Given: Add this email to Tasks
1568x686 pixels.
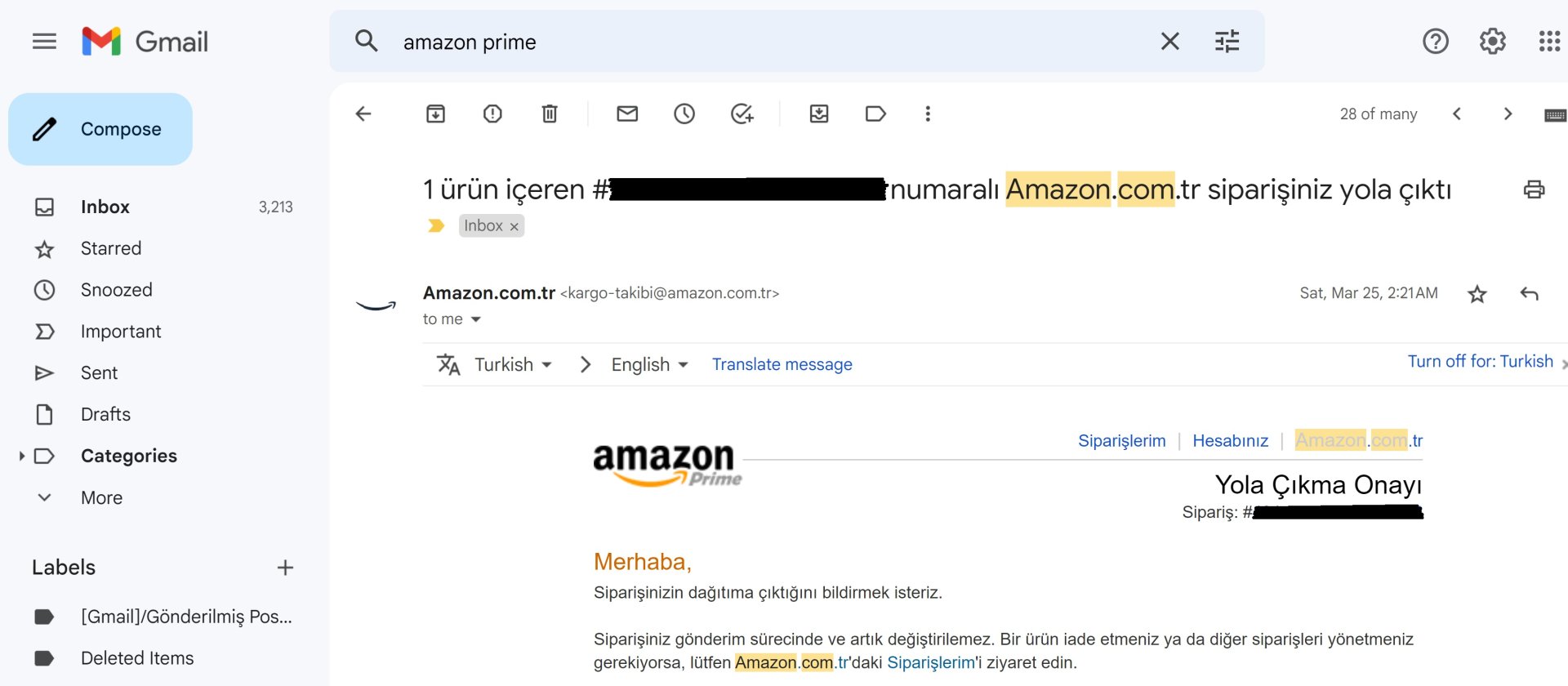Looking at the screenshot, I should tap(742, 114).
